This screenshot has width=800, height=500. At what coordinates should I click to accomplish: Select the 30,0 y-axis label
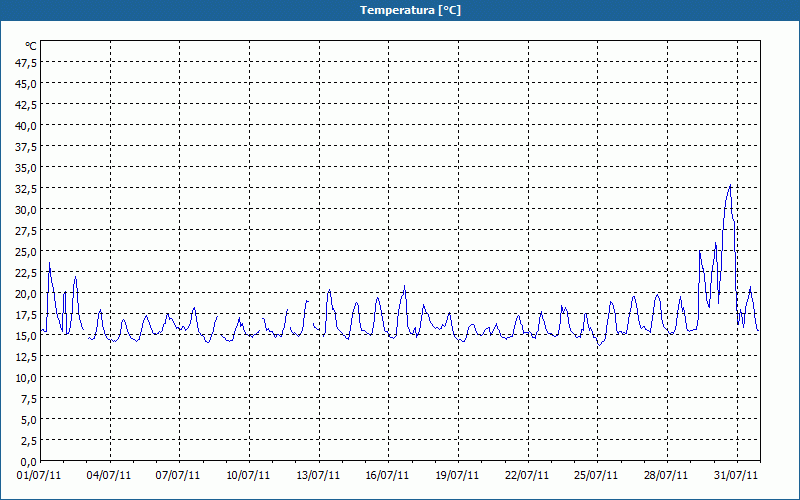(x=26, y=209)
